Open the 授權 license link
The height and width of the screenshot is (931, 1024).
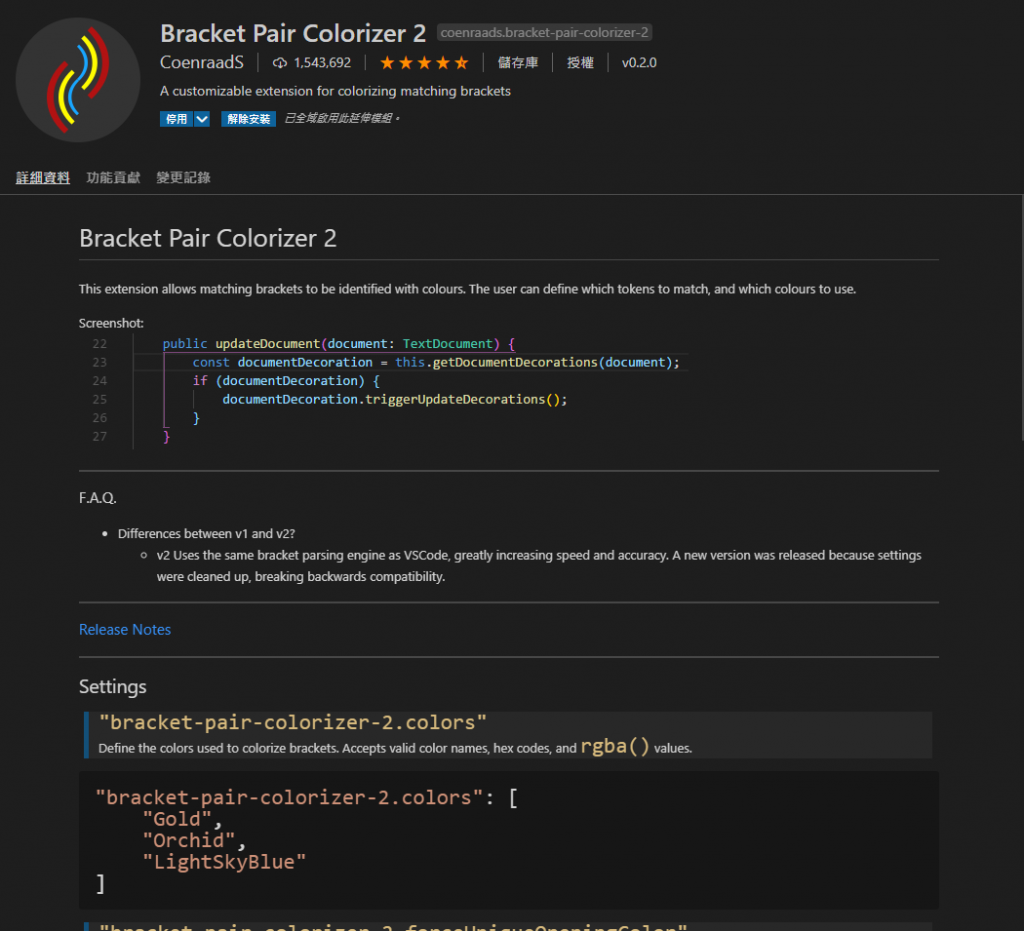pyautogui.click(x=580, y=63)
